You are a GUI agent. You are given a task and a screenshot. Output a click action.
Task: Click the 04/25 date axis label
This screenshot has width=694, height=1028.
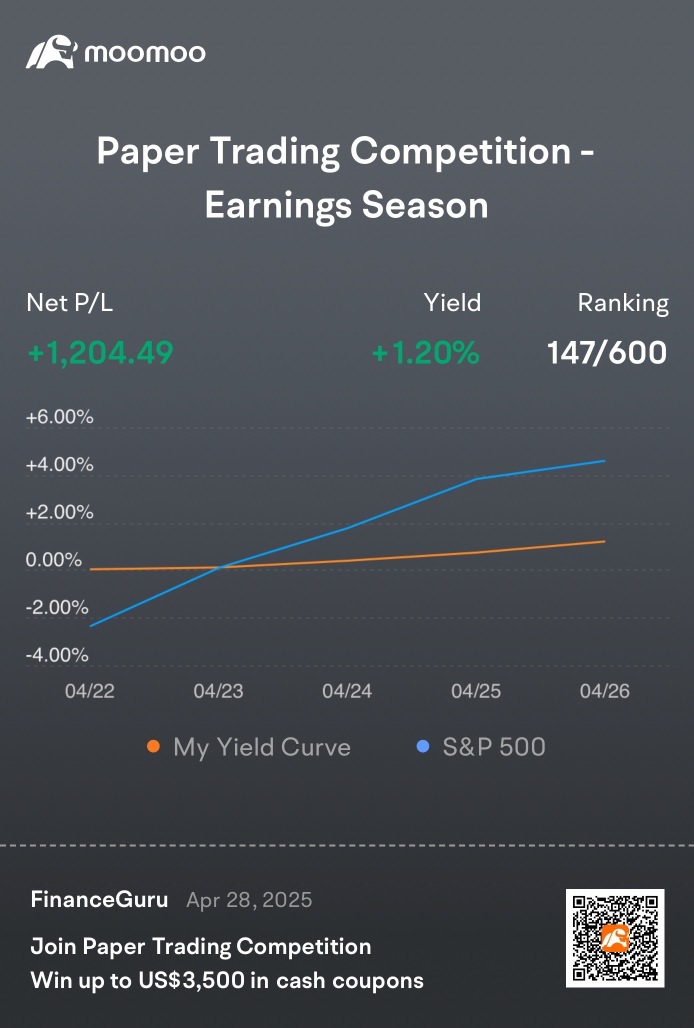point(476,691)
